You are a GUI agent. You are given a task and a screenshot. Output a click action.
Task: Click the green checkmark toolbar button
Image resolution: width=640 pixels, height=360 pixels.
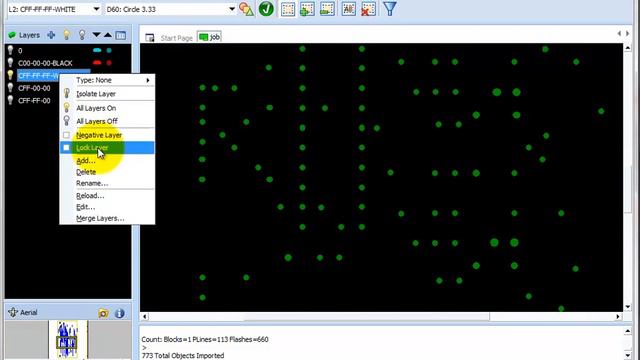[x=266, y=9]
